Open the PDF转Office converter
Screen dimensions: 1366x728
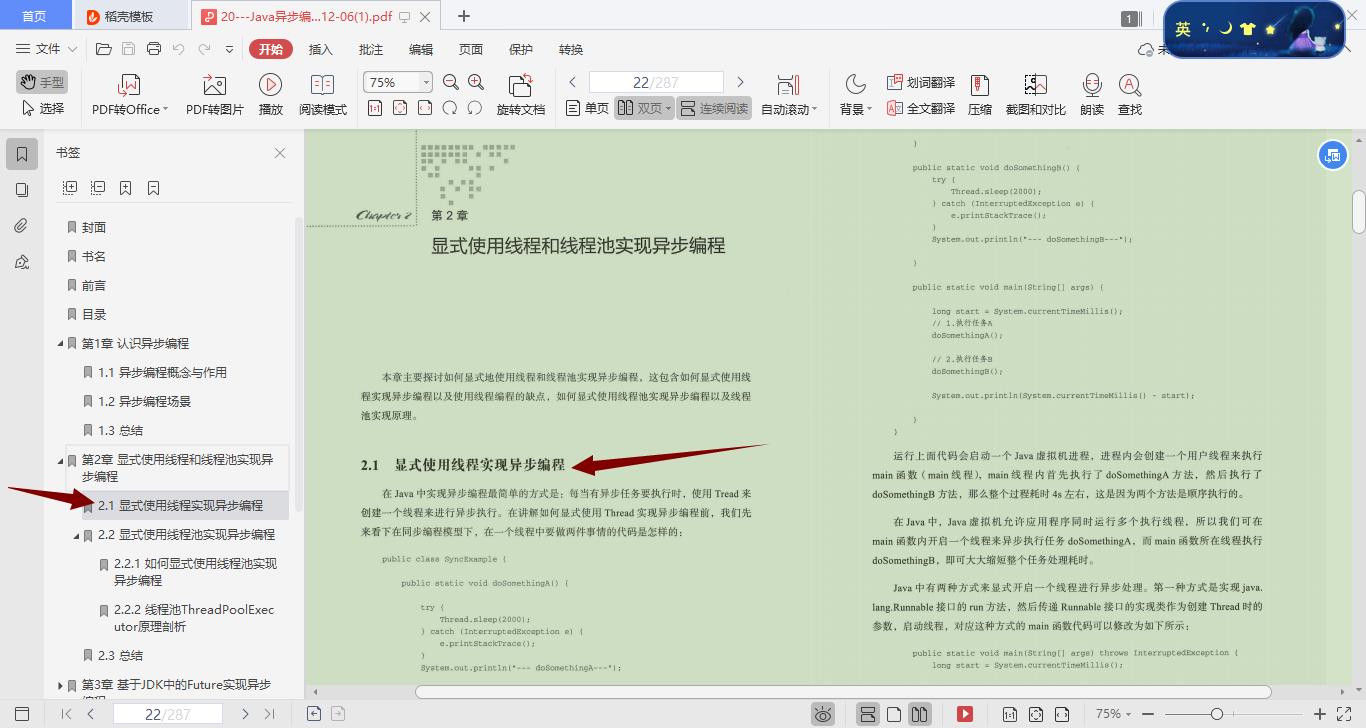(130, 95)
